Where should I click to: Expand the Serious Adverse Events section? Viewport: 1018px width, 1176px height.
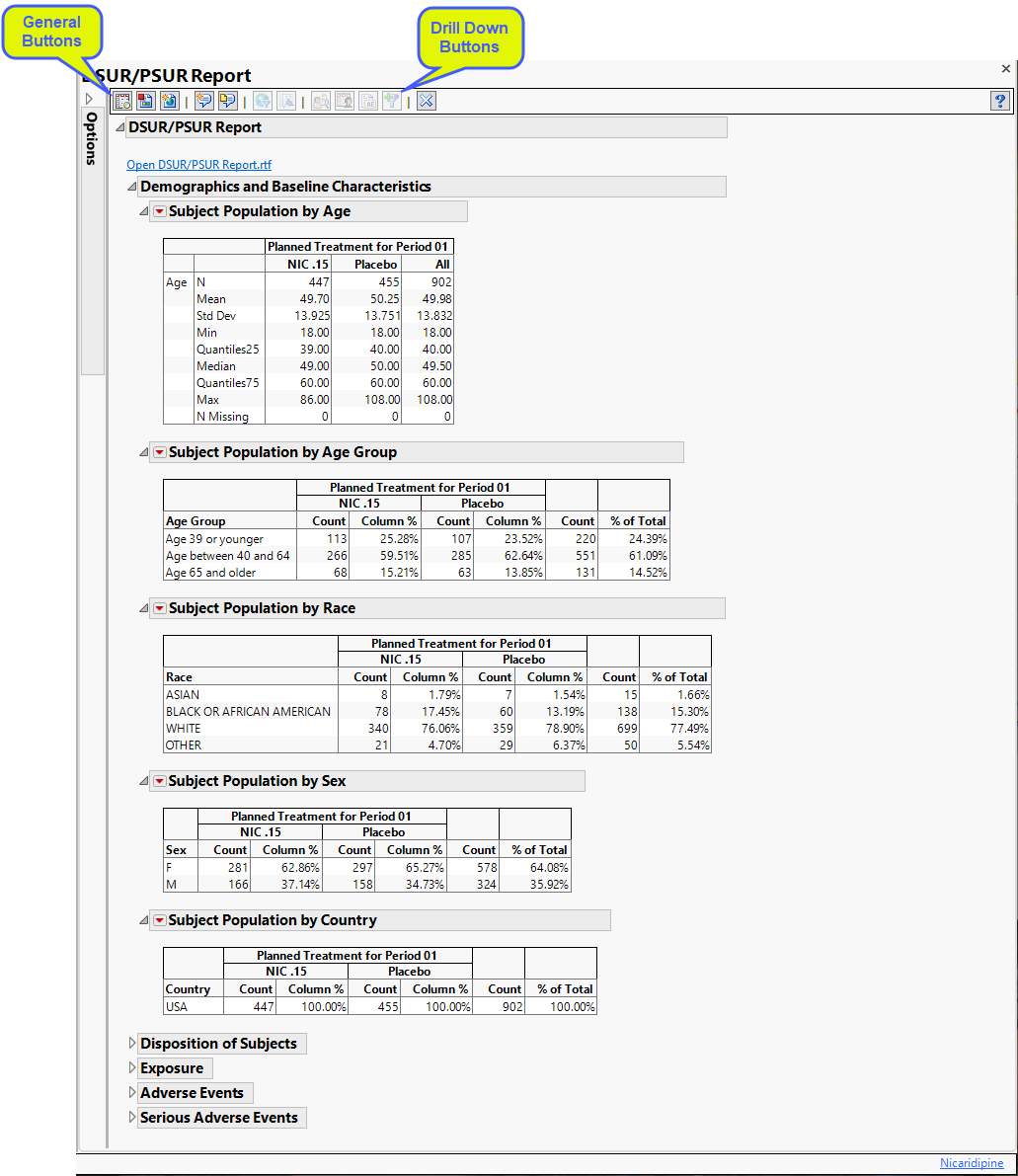point(132,1118)
